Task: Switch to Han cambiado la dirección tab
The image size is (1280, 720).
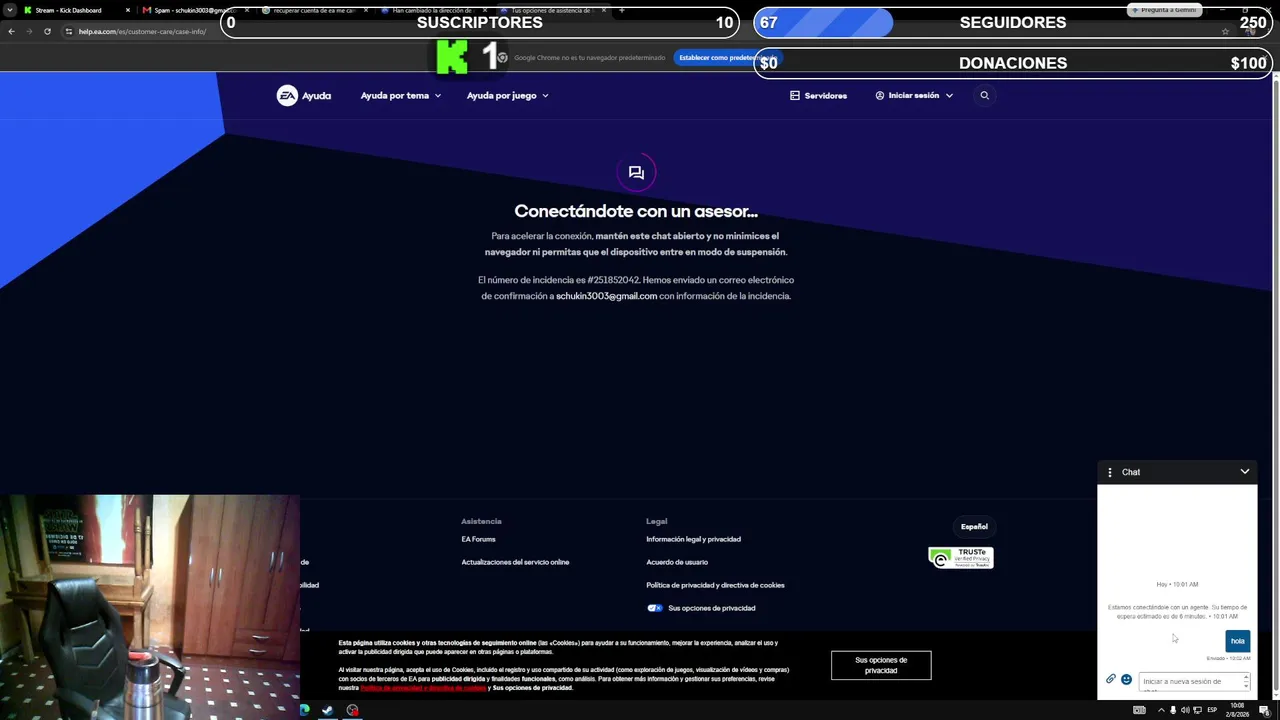Action: (x=432, y=10)
